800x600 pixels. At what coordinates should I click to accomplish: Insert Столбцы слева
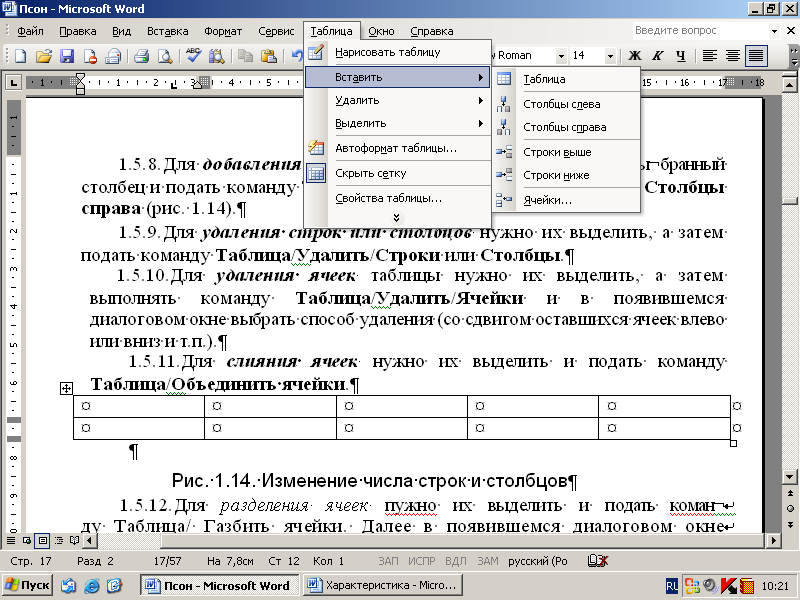pyautogui.click(x=566, y=104)
